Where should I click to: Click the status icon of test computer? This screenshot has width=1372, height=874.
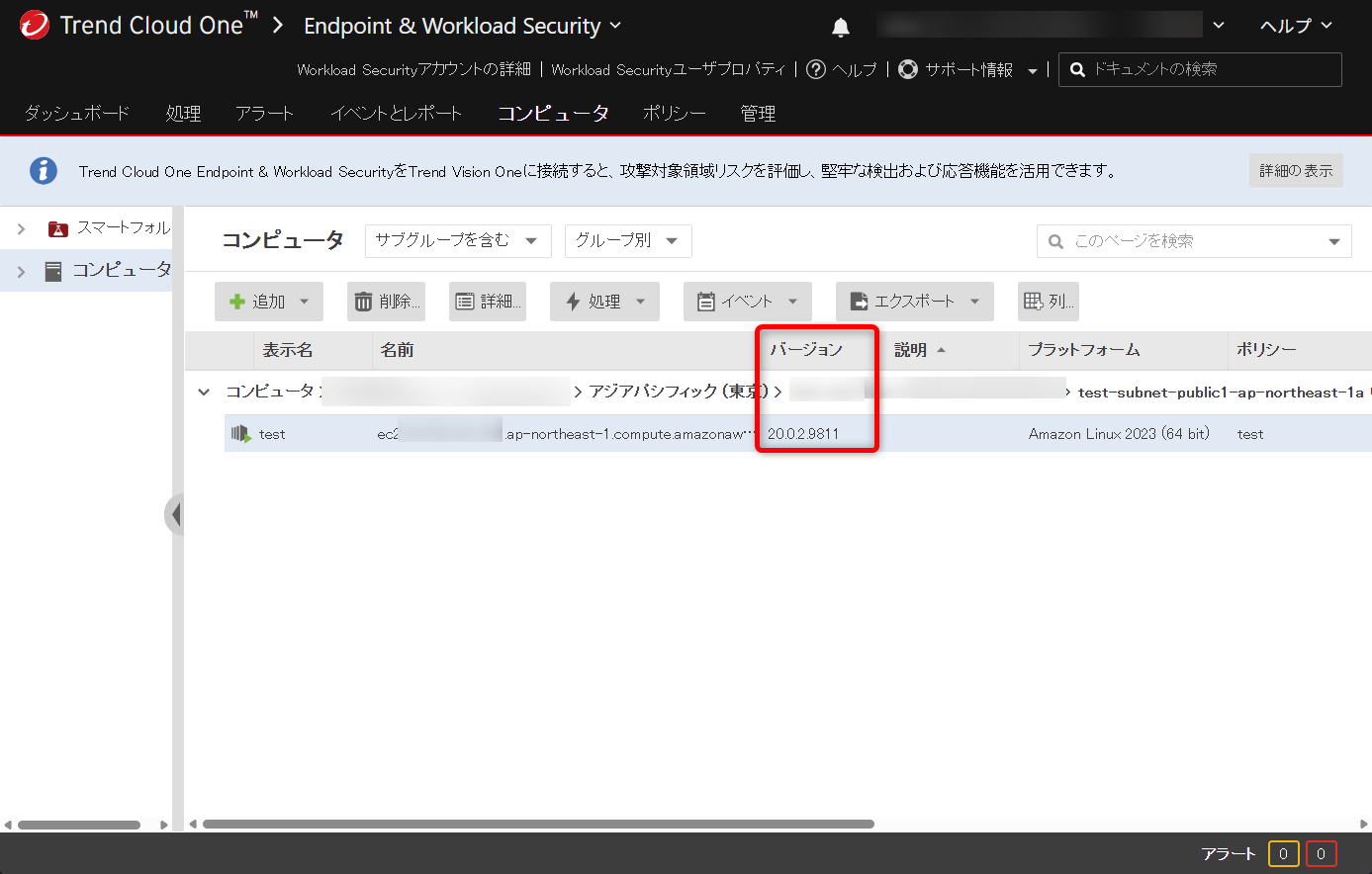tap(241, 433)
